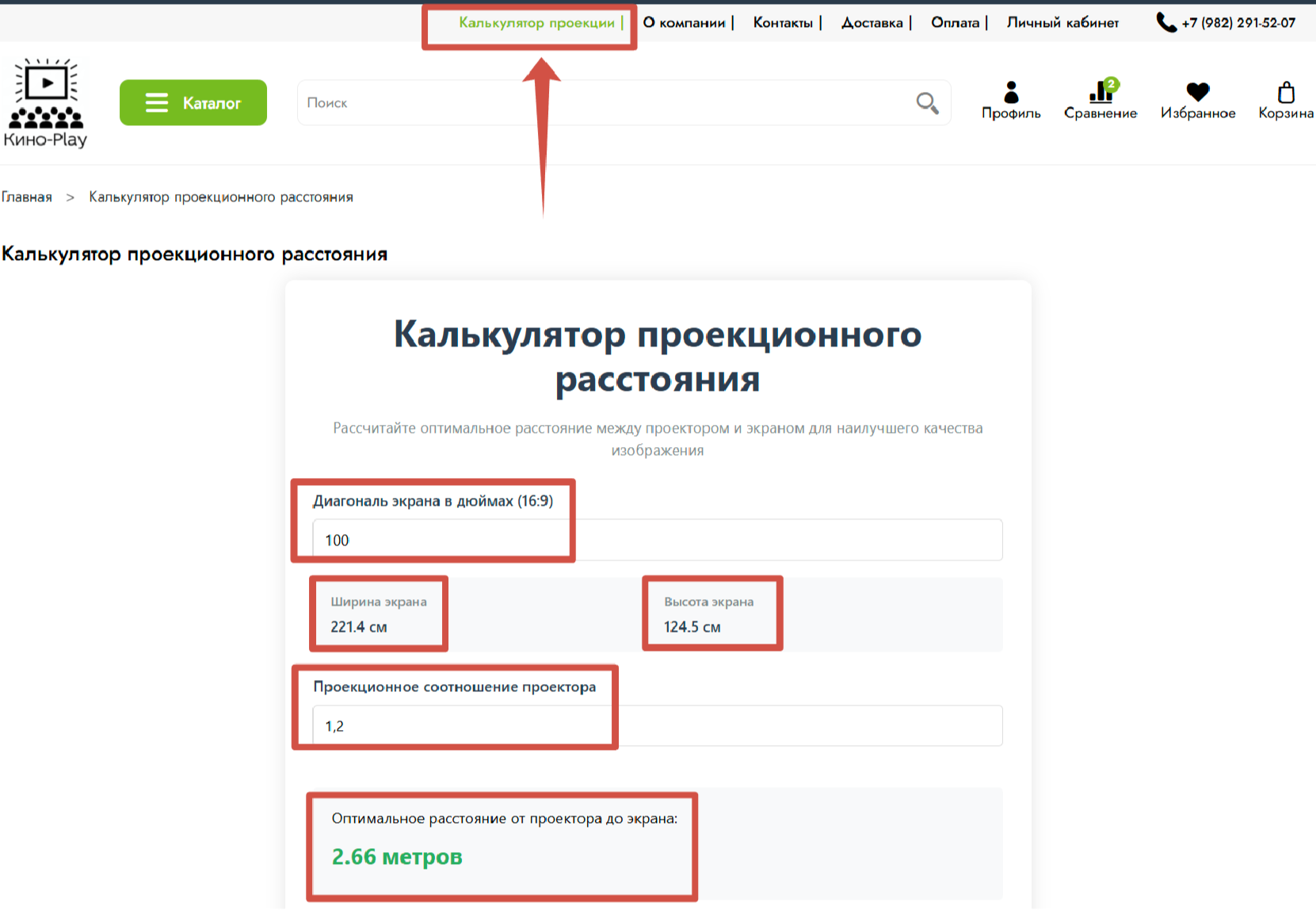Image resolution: width=1316 pixels, height=914 pixels.
Task: Click the Главная breadcrumb link
Action: (x=27, y=197)
